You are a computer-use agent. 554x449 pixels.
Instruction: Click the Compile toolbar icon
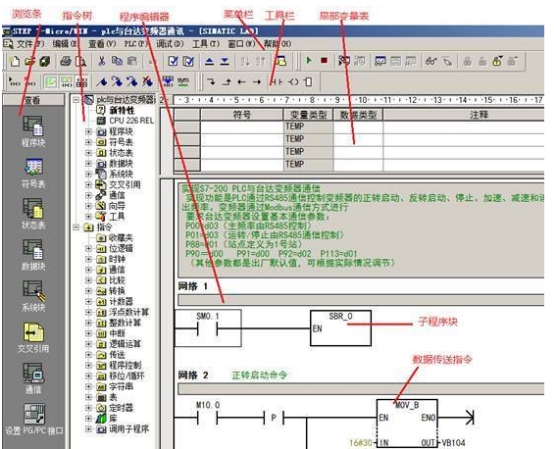pos(173,61)
